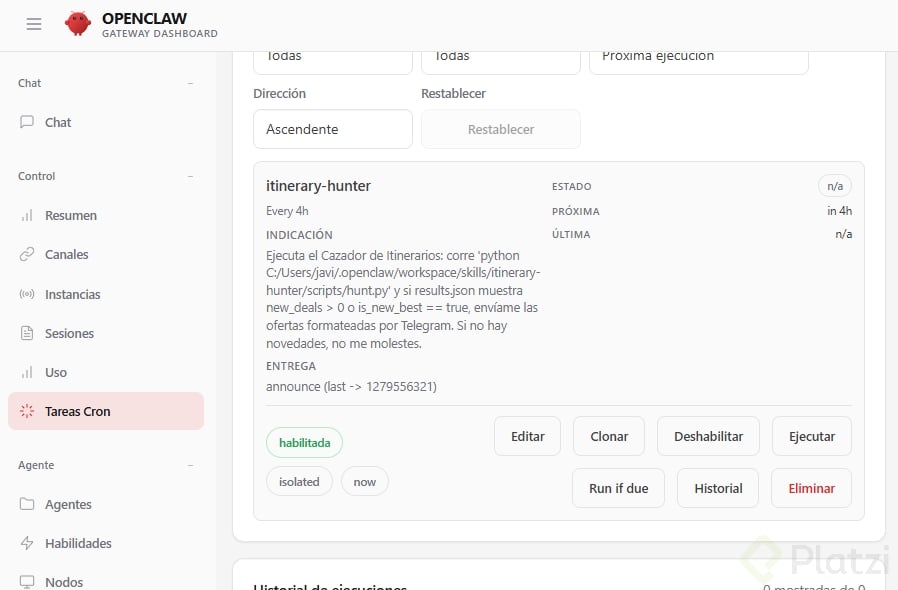Click the Canales link icon

coord(27,254)
